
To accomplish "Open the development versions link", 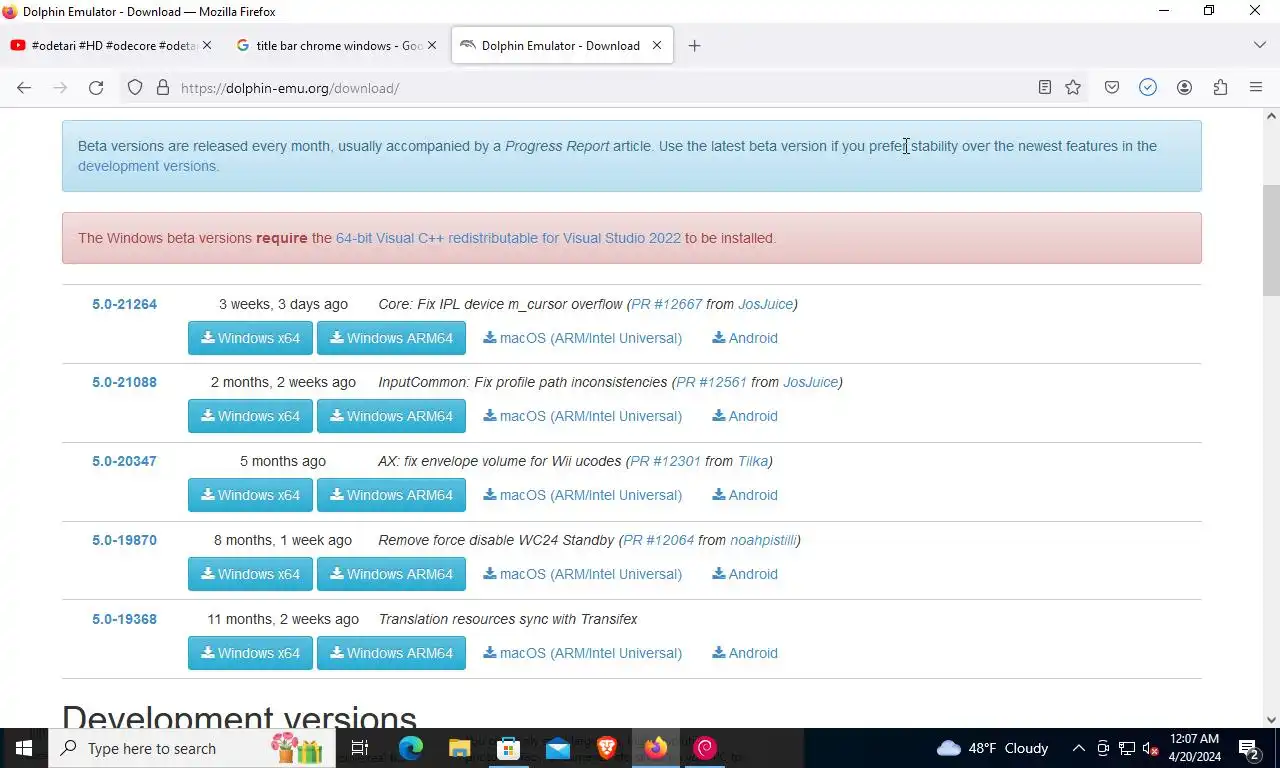I will [147, 166].
